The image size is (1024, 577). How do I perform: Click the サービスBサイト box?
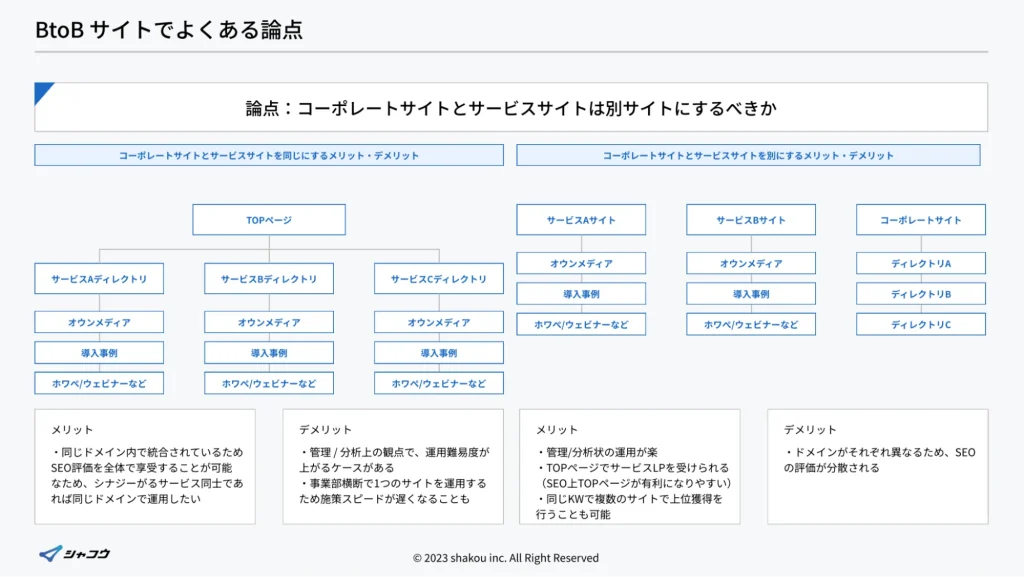pos(751,220)
